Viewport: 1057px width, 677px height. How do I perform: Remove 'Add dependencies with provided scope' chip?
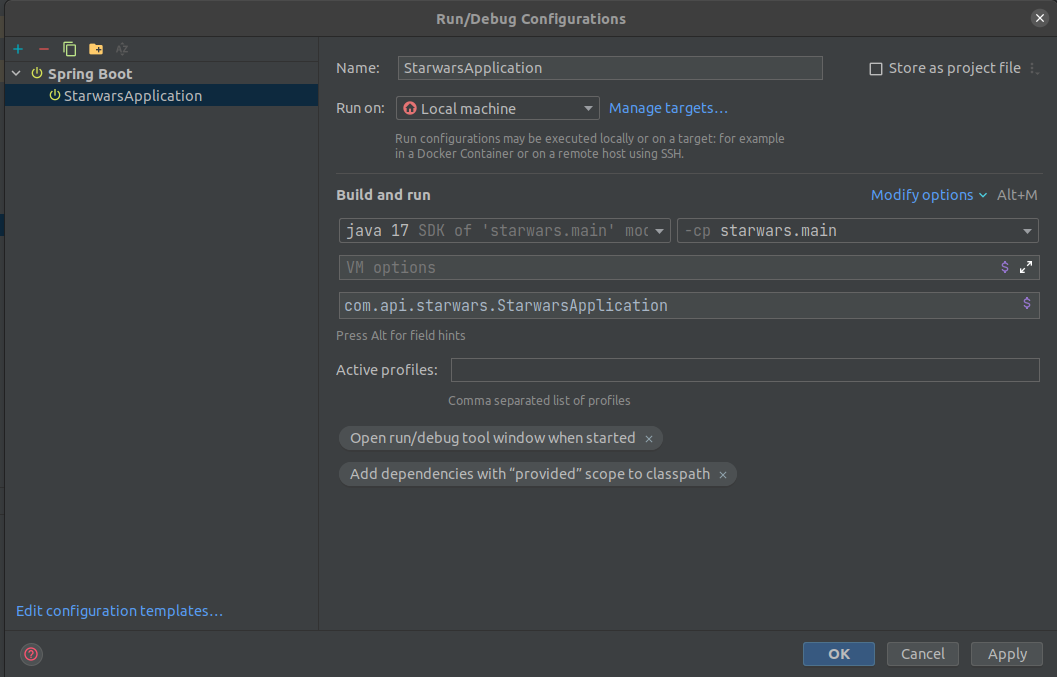coord(723,475)
